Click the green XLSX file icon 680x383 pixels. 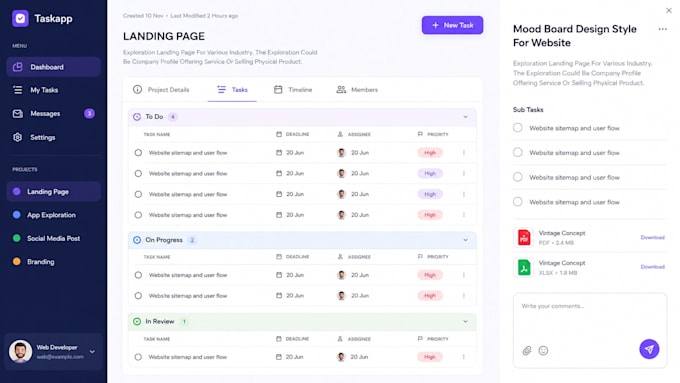tap(524, 267)
